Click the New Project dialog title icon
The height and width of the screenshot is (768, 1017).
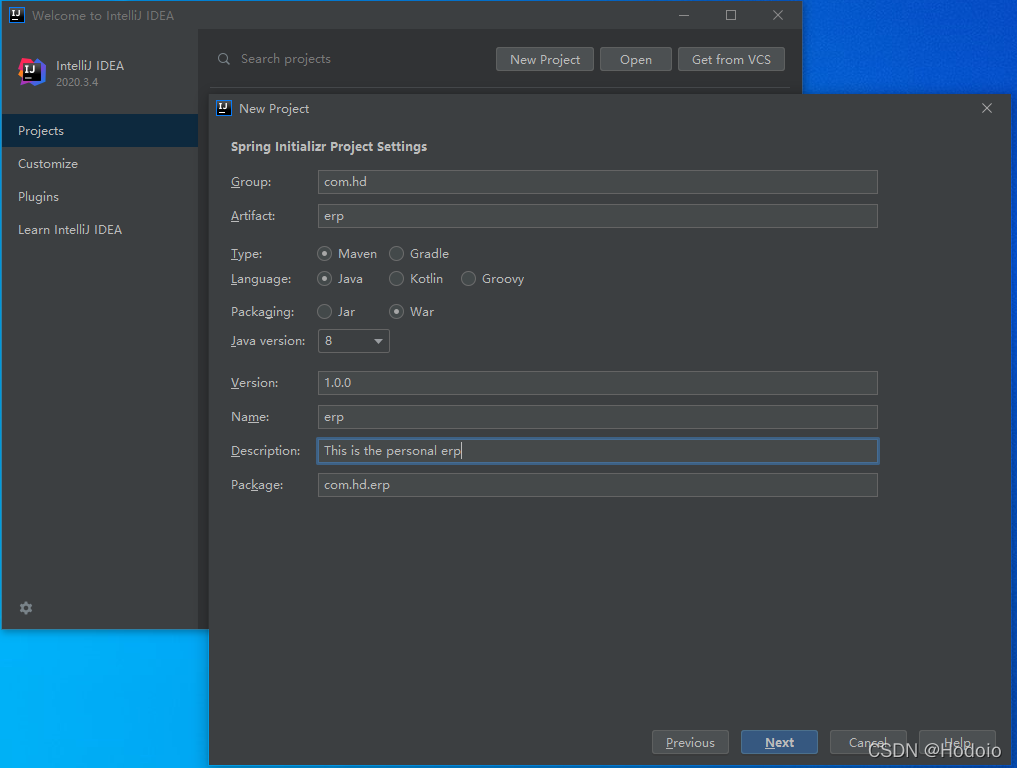click(x=224, y=108)
